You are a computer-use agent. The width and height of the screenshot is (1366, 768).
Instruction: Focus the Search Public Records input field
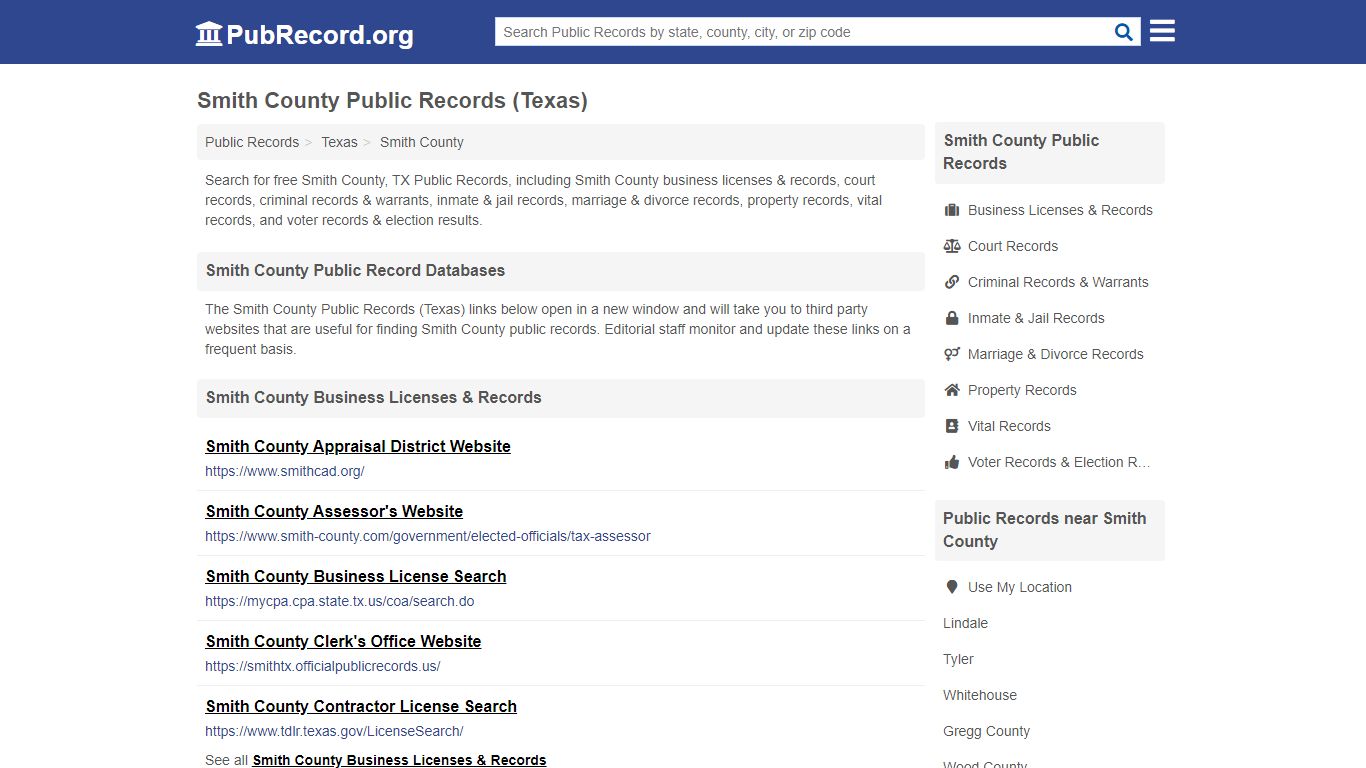[802, 32]
